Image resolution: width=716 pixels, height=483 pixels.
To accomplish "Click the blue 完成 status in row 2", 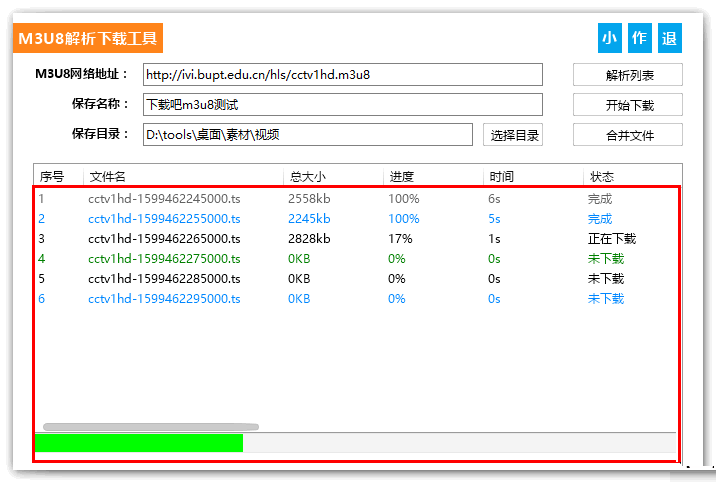I will point(600,219).
